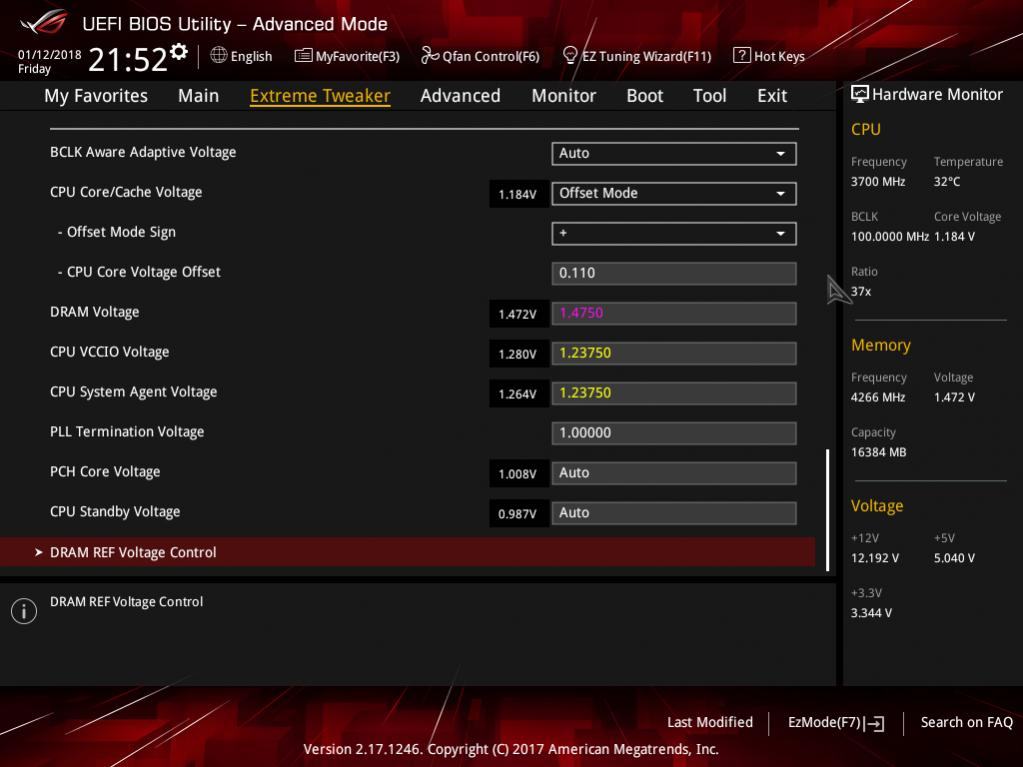Screen dimensions: 1023x767
Task: Open the Advanced tab
Action: (x=461, y=96)
